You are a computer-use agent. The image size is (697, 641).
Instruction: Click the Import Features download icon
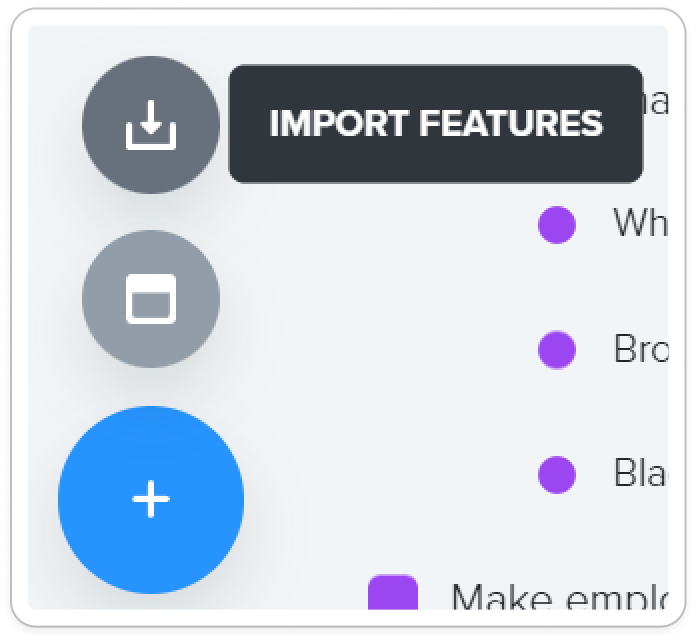pyautogui.click(x=151, y=124)
